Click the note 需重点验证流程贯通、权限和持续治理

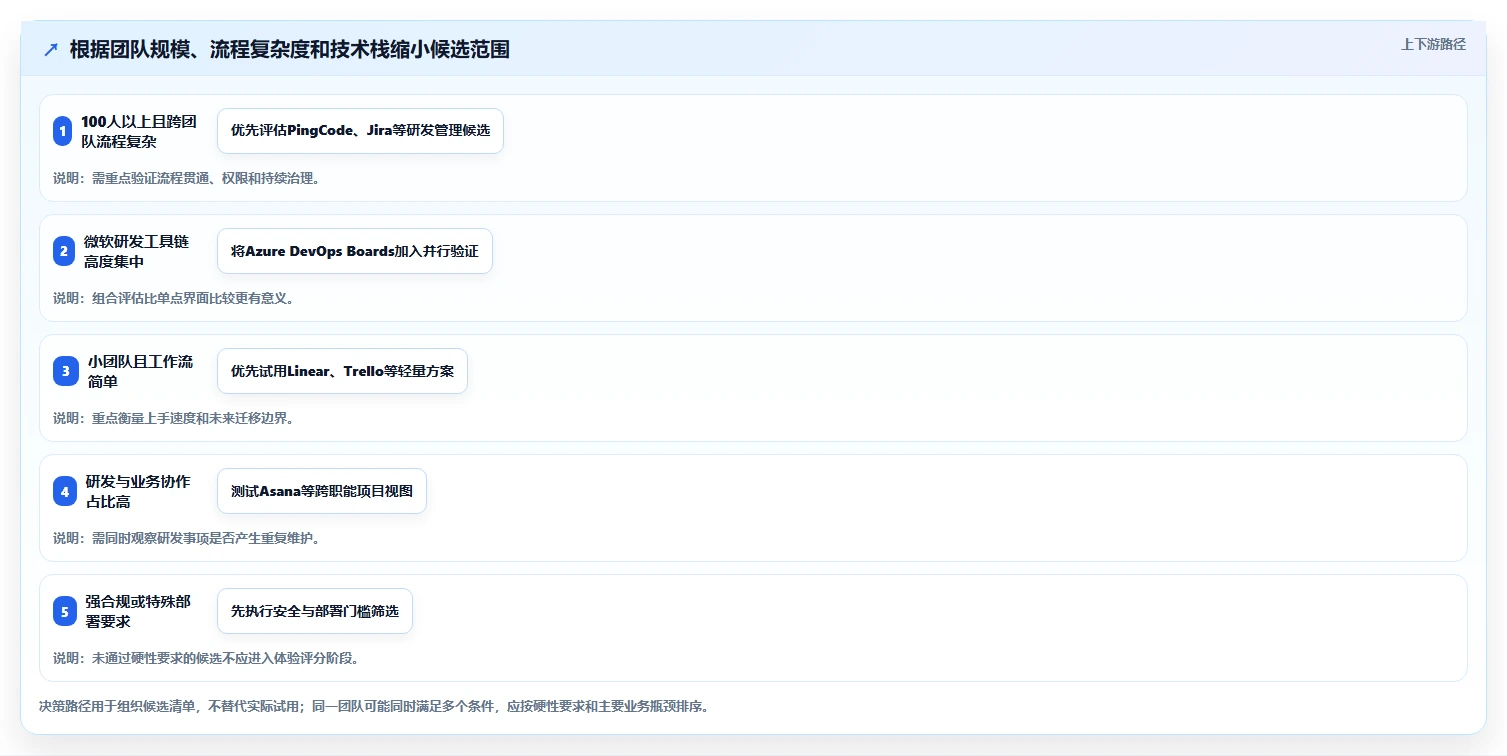point(186,178)
